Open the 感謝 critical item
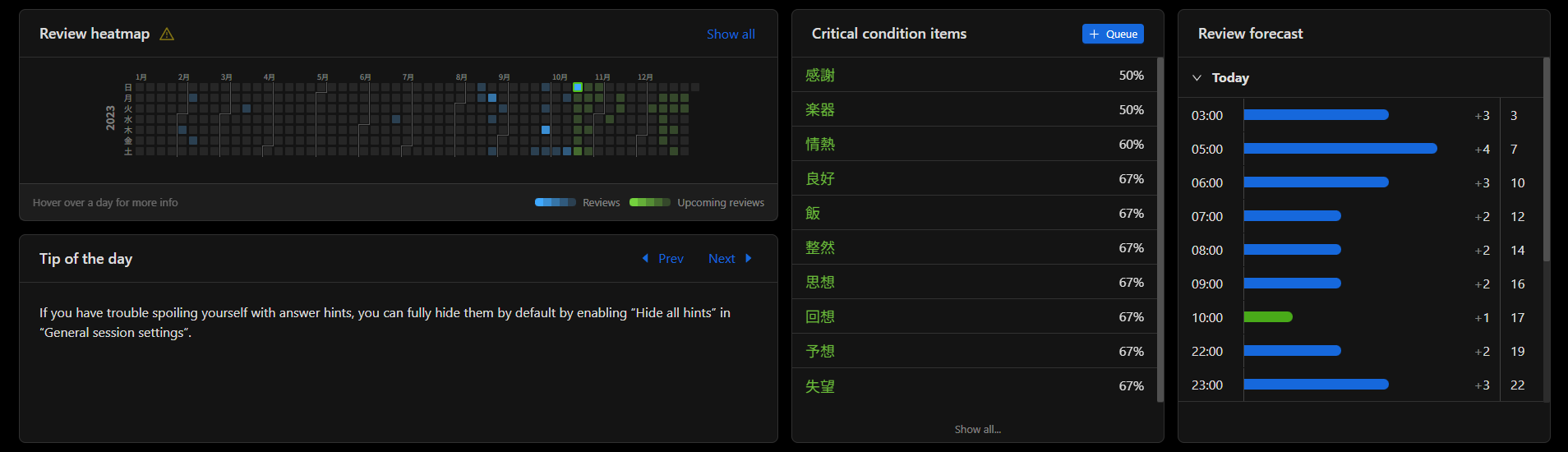Viewport: 1568px width, 452px height. 820,76
